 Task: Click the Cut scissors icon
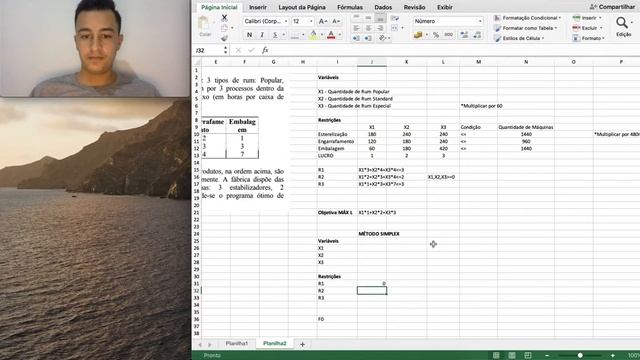[224, 18]
